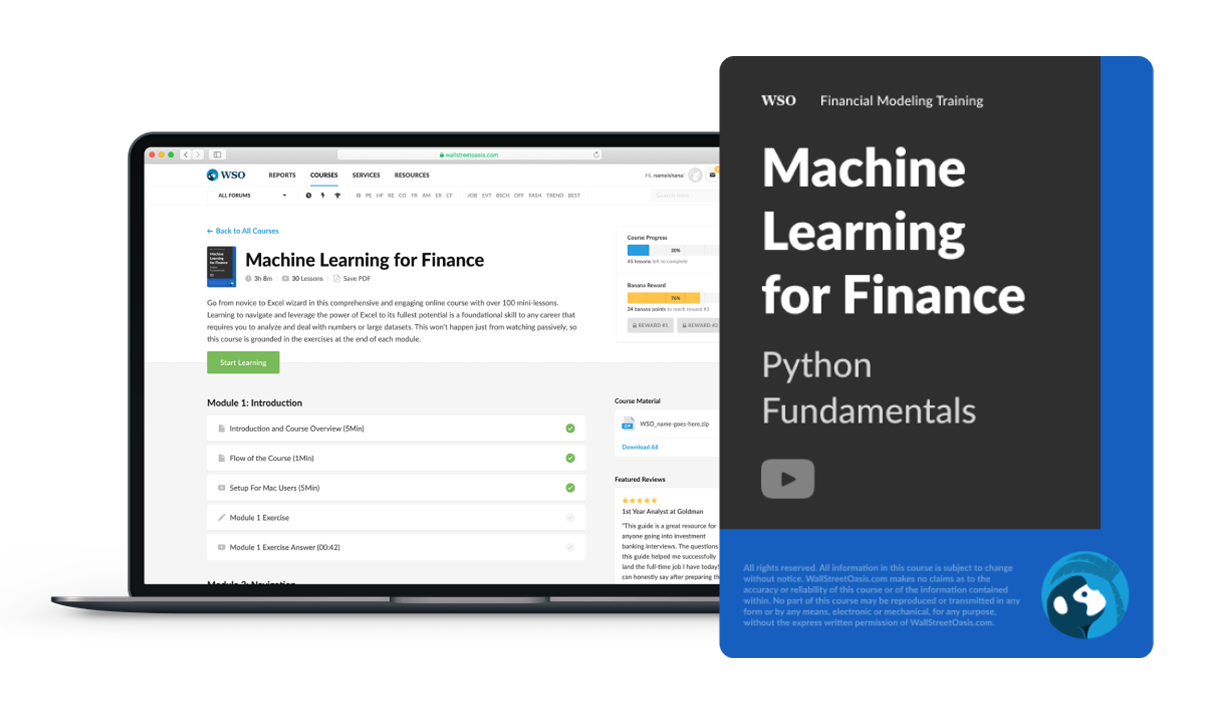
Task: Click the Download All link
Action: [x=640, y=447]
